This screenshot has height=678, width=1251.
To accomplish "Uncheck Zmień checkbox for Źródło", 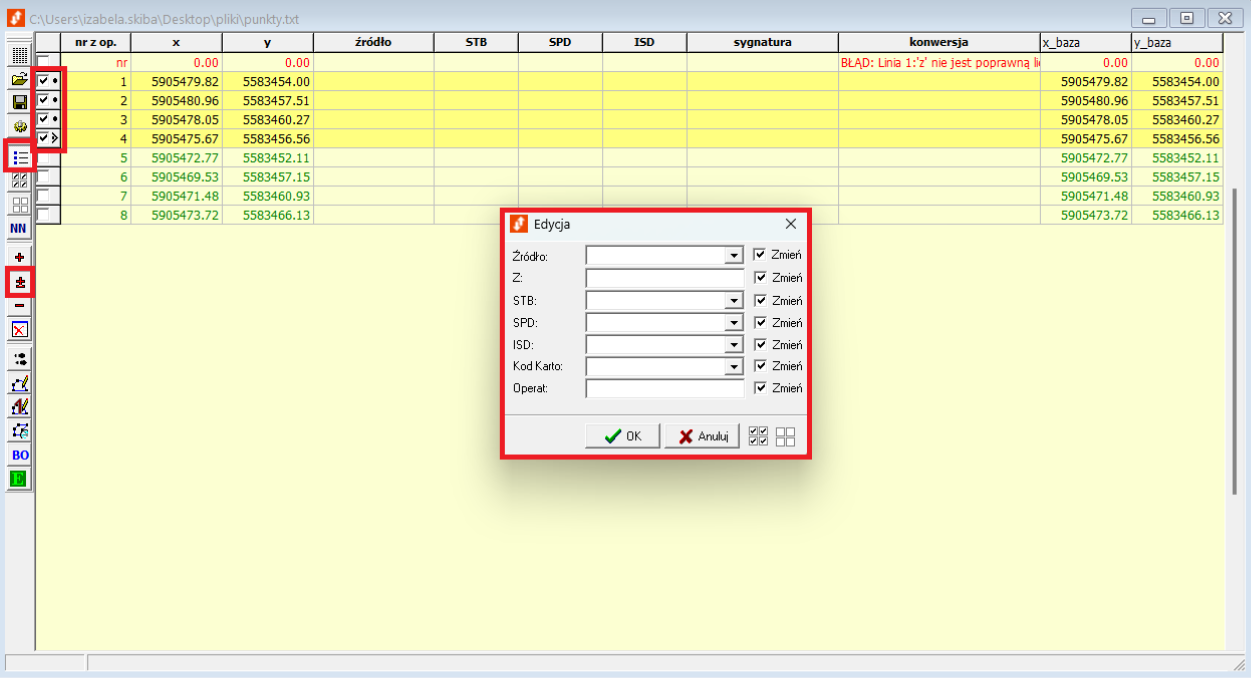I will pos(760,255).
